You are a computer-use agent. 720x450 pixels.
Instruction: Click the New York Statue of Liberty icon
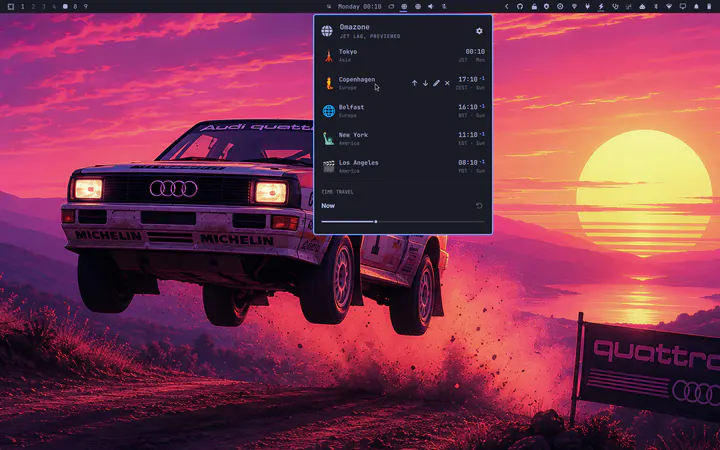[328, 139]
